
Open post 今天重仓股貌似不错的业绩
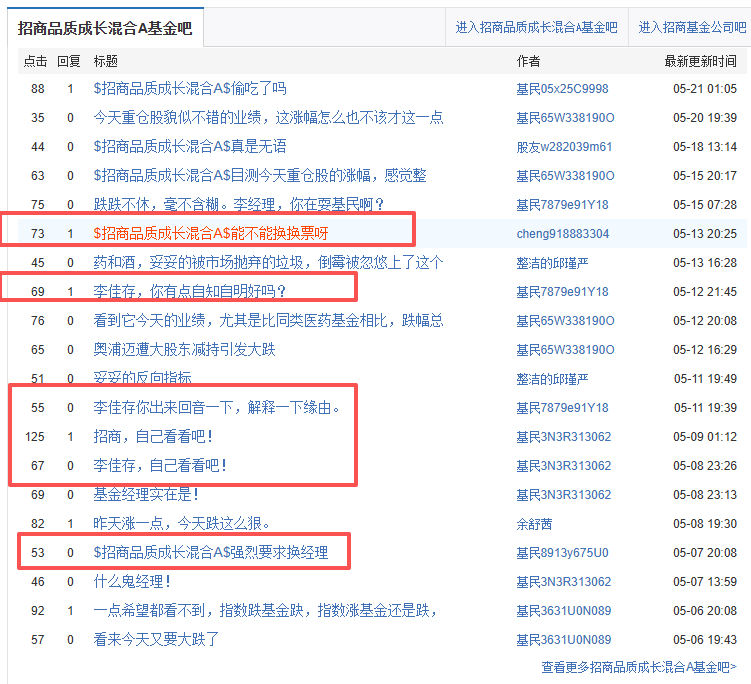click(268, 117)
